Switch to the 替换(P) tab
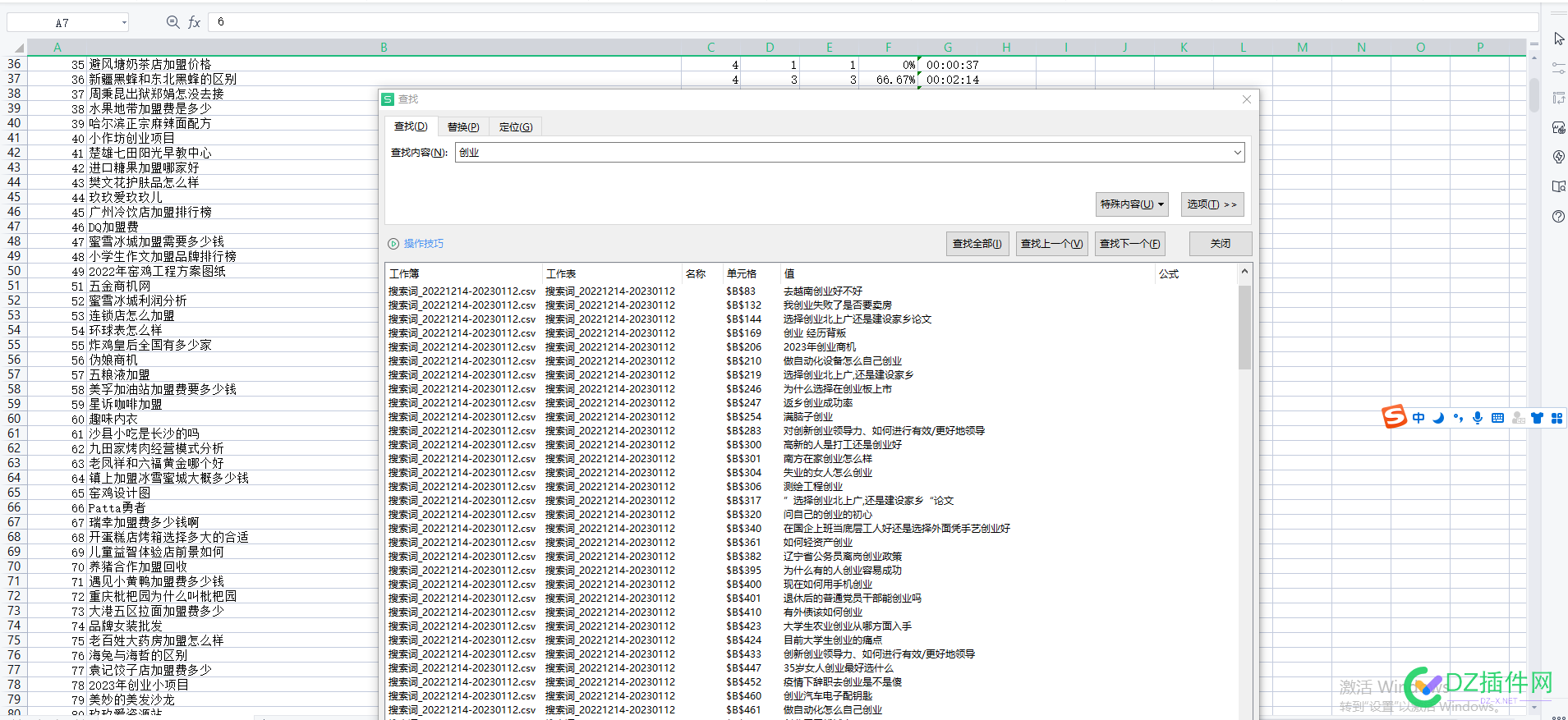 [463, 126]
